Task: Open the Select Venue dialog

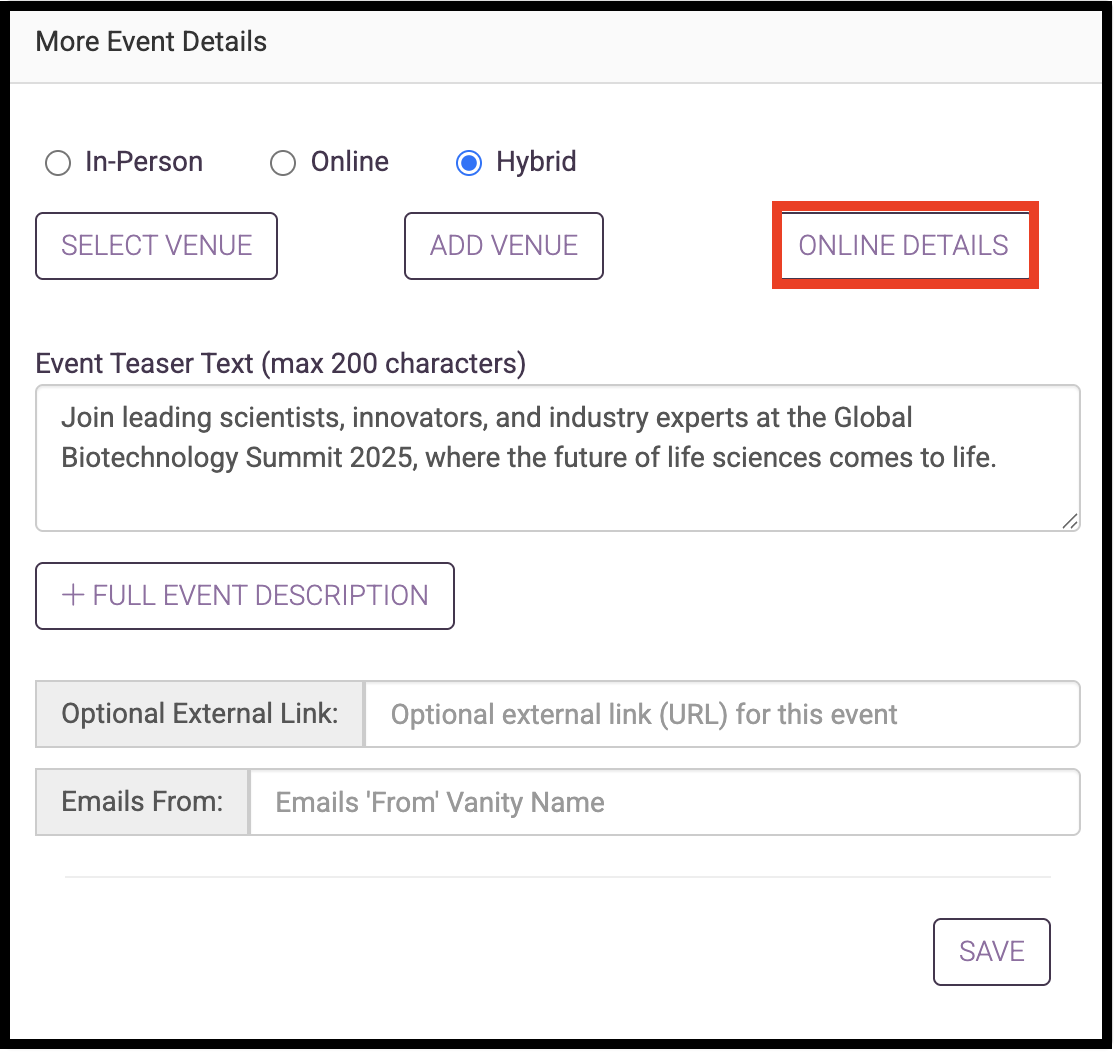Action: pyautogui.click(x=156, y=246)
